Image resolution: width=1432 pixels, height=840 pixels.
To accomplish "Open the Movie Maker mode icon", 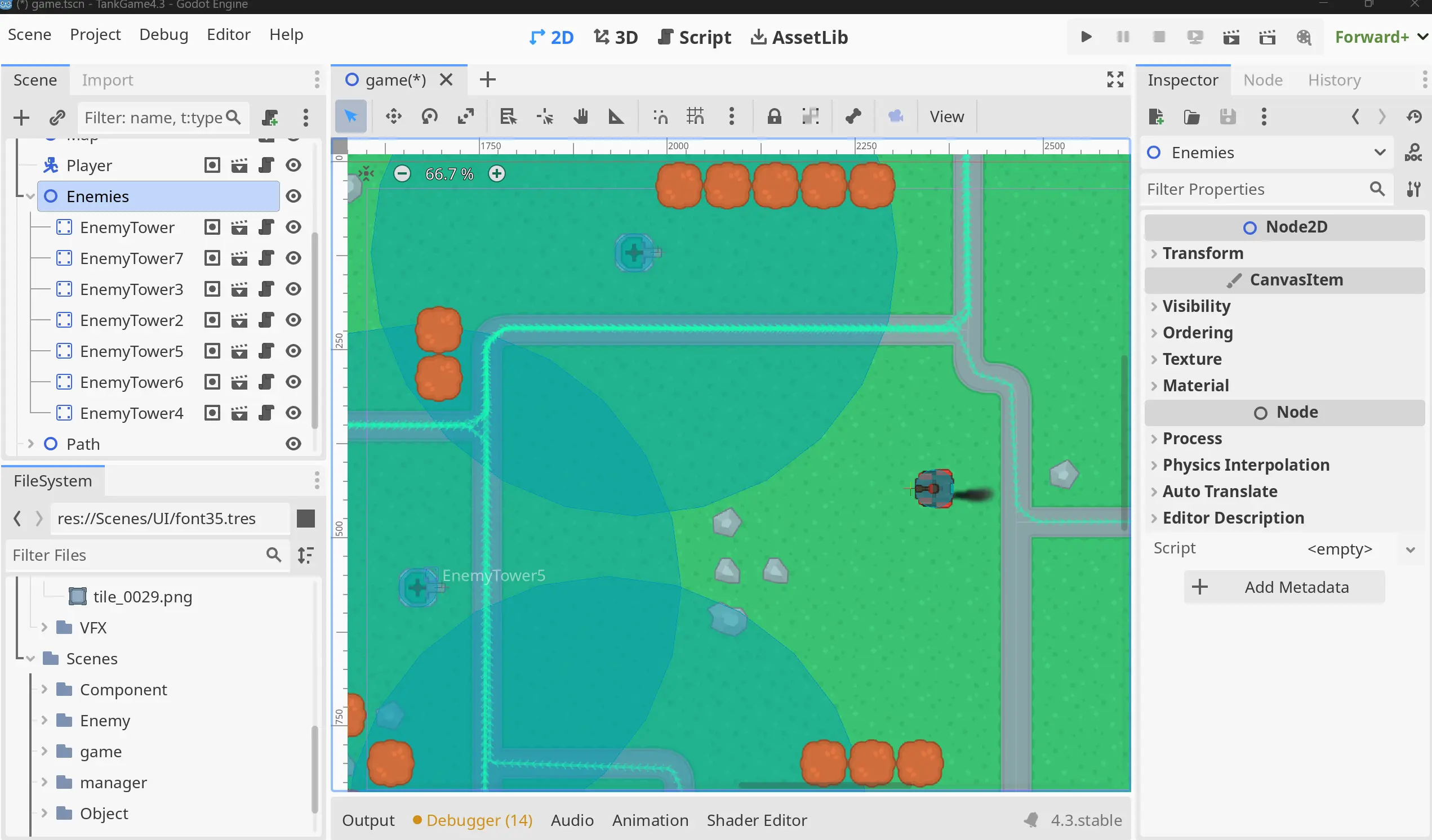I will [x=1304, y=37].
